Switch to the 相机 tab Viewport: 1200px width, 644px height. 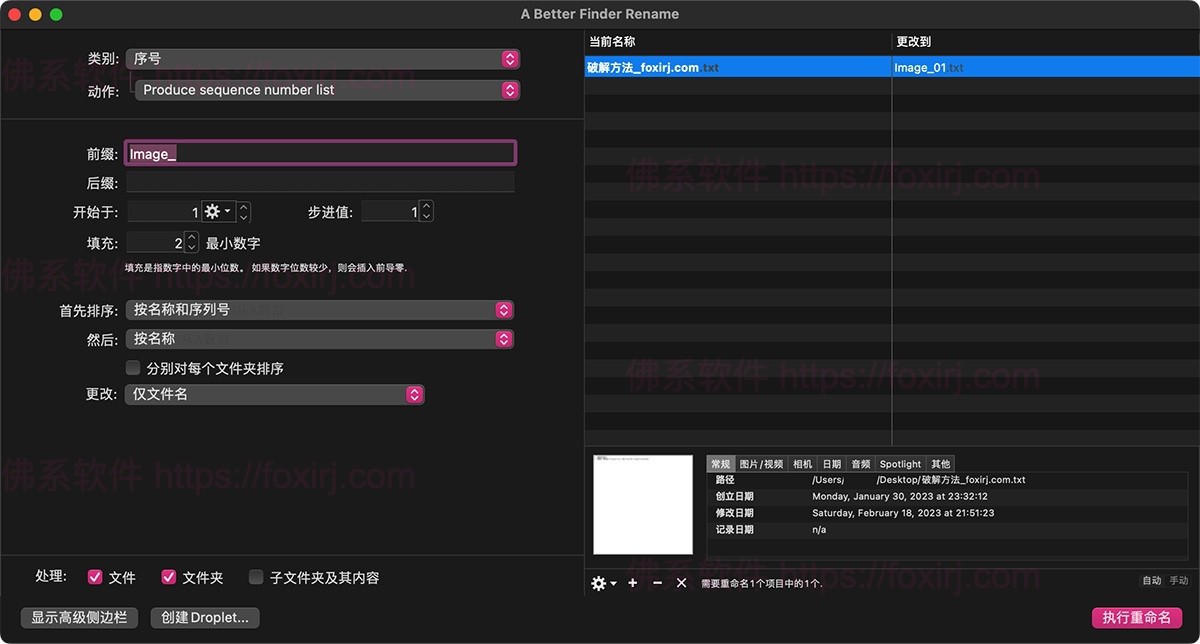(802, 463)
